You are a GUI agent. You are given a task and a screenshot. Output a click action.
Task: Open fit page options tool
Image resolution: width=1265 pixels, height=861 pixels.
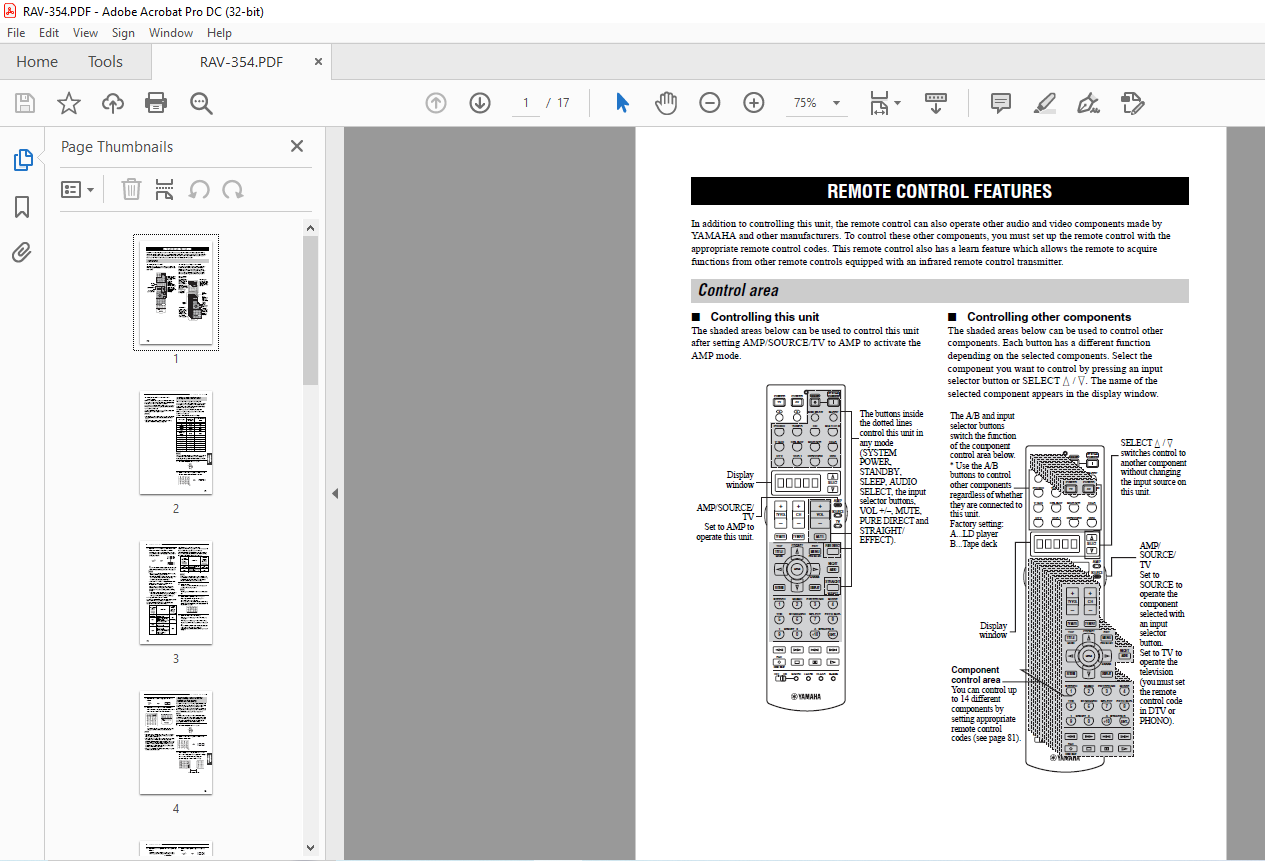coord(879,103)
